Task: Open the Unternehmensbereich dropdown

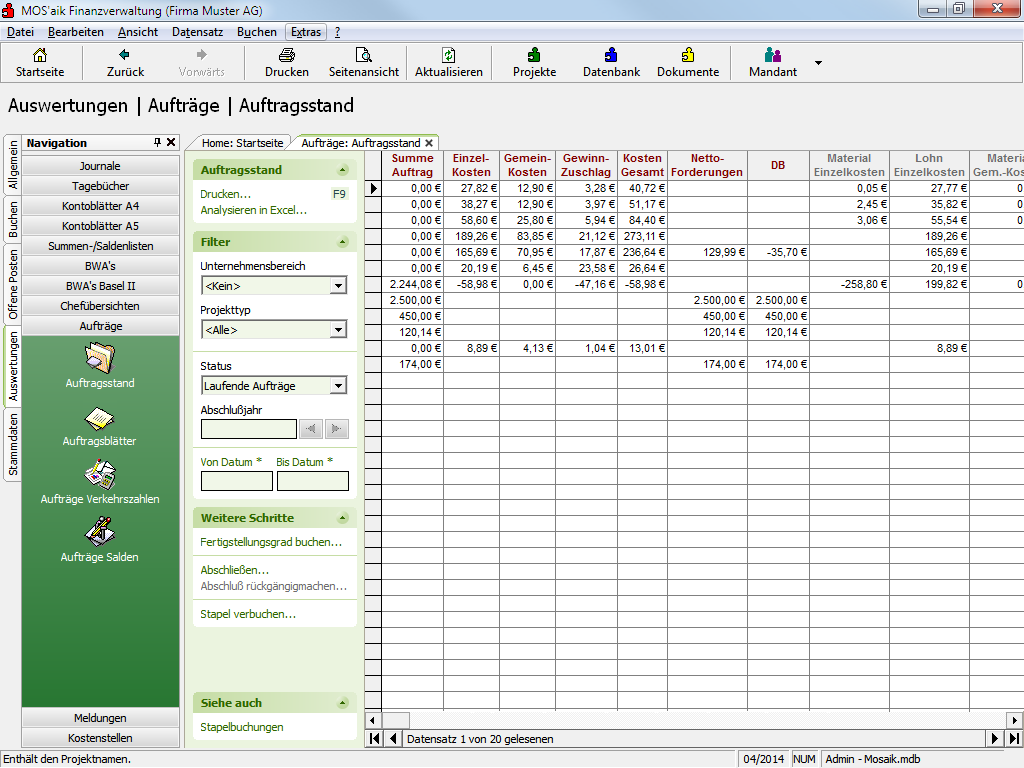Action: pos(338,285)
